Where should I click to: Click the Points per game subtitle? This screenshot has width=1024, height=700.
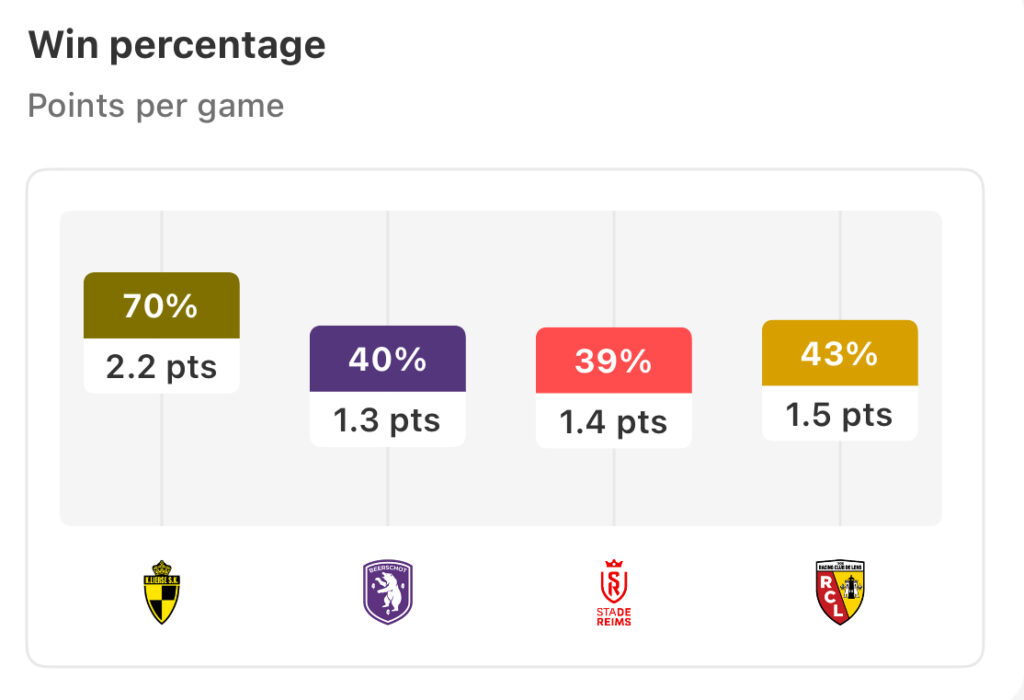pyautogui.click(x=155, y=106)
